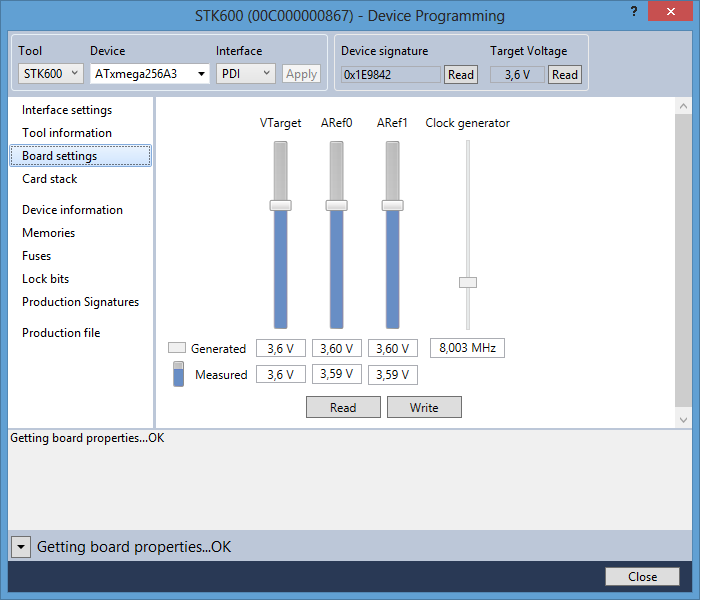Open Interface settings page
The height and width of the screenshot is (606, 708).
tap(68, 111)
